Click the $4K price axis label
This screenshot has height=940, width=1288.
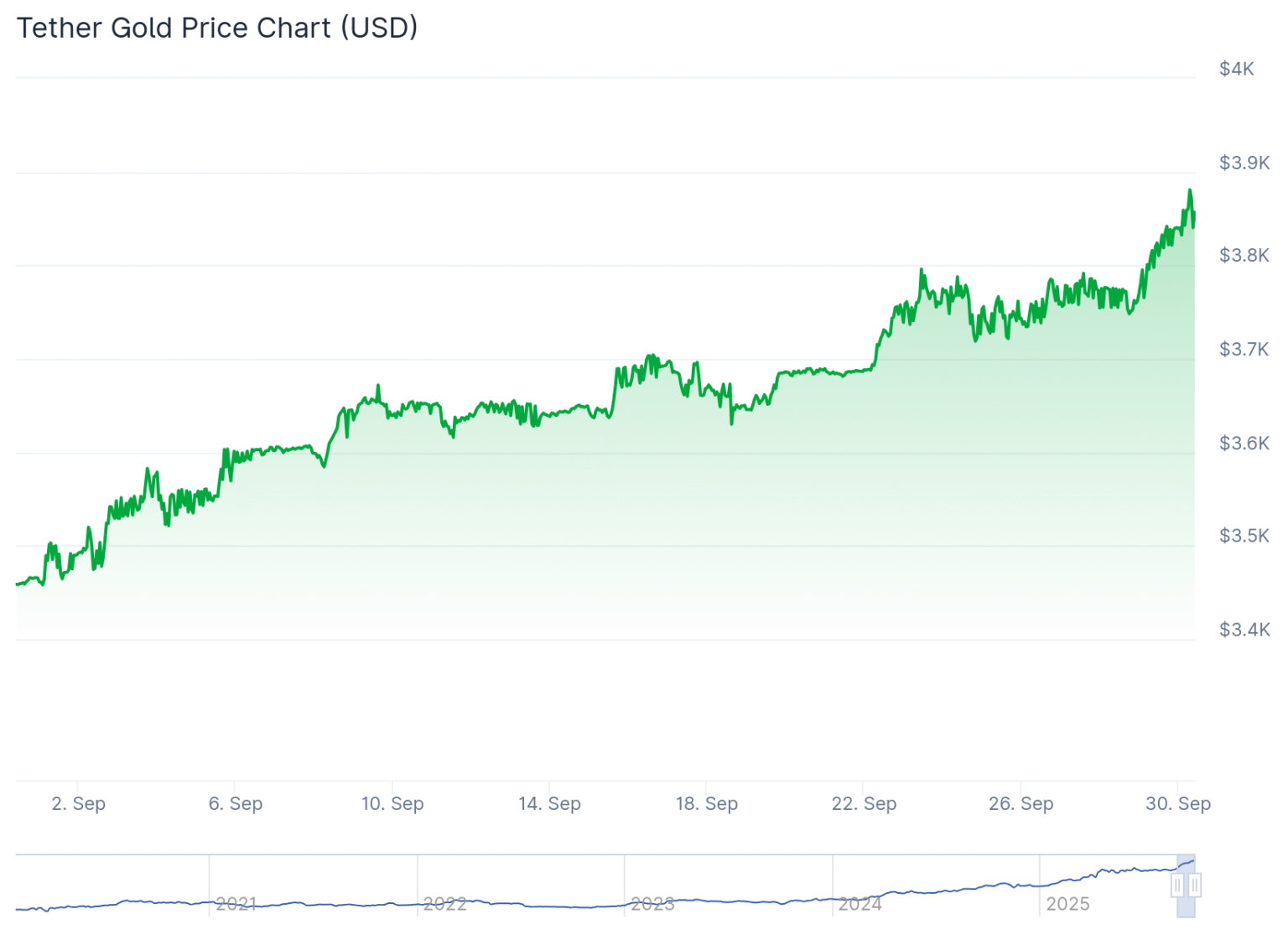click(x=1236, y=69)
